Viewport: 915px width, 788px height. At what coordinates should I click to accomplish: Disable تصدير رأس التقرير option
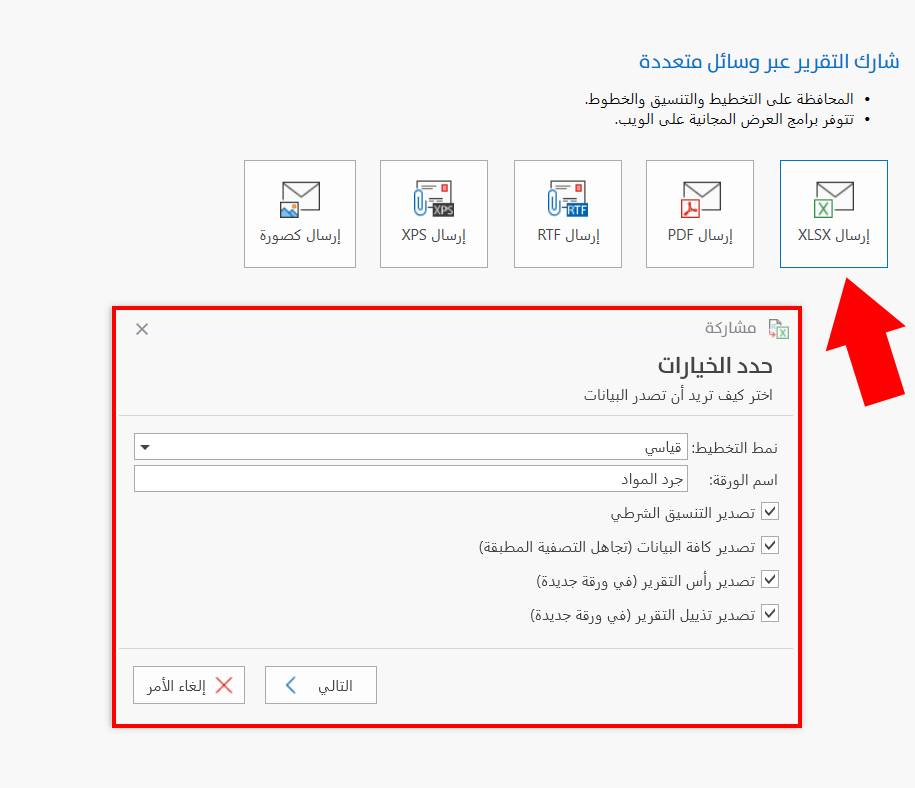[x=770, y=579]
